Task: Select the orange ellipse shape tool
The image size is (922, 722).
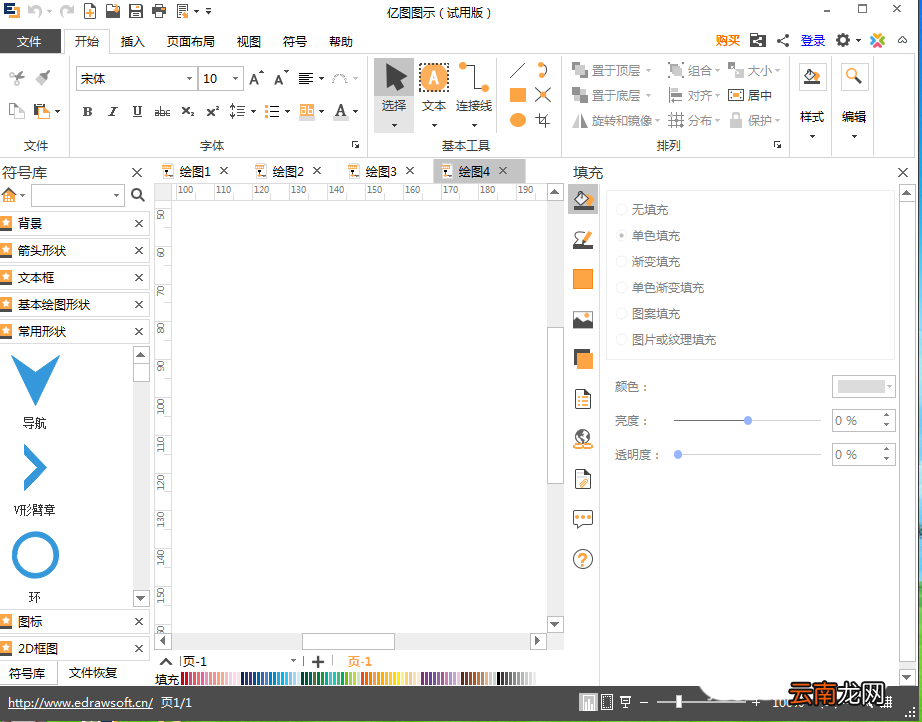Action: click(517, 120)
